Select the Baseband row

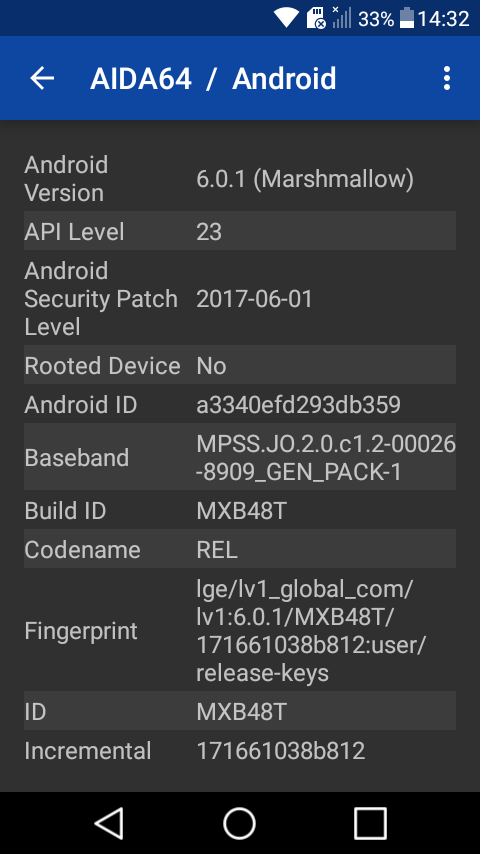coord(240,457)
